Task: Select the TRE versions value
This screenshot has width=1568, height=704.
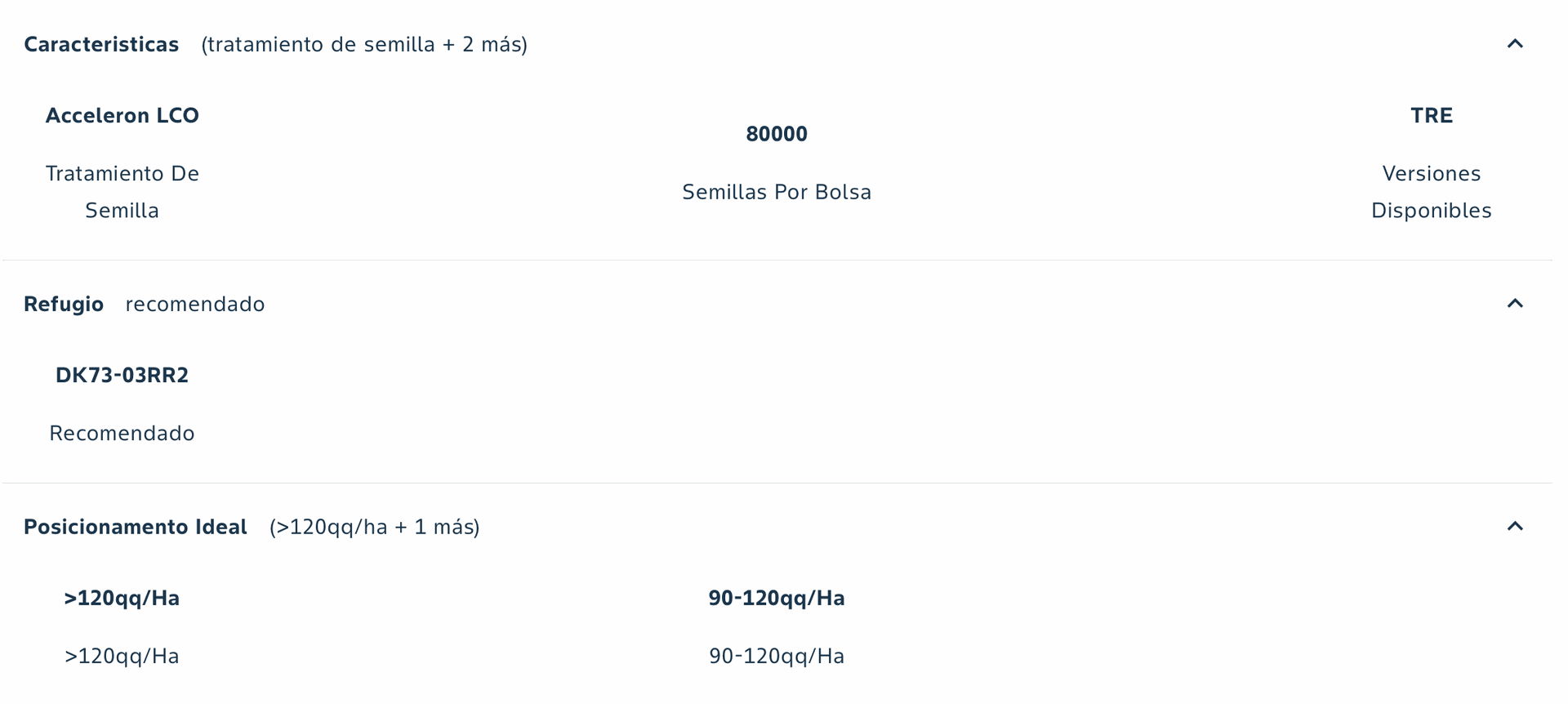Action: 1432,115
